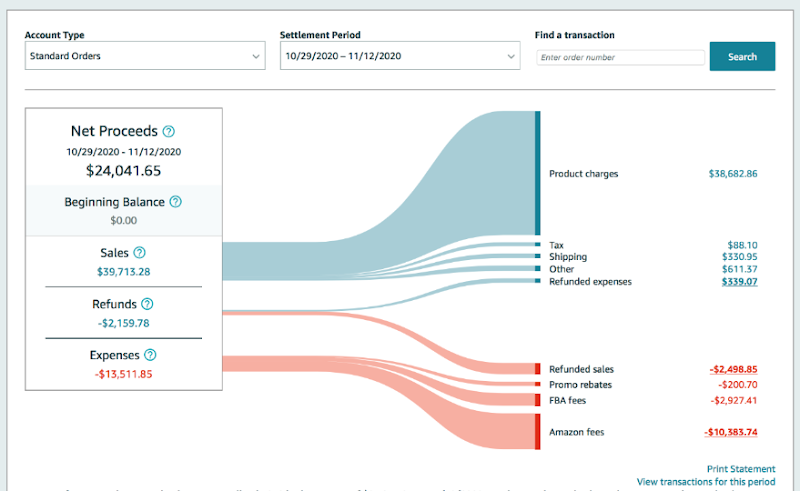Screen dimensions: 800x491
Task: Click the Expenses help icon
Action: point(150,355)
